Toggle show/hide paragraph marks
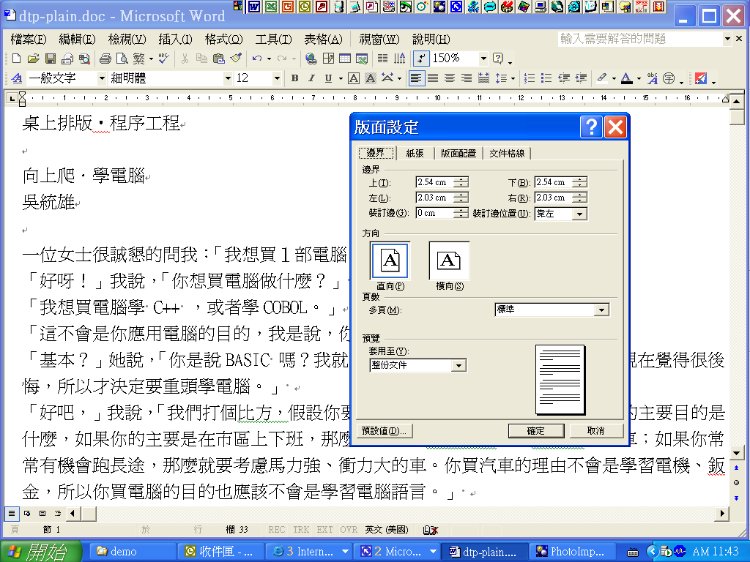 pyautogui.click(x=420, y=59)
